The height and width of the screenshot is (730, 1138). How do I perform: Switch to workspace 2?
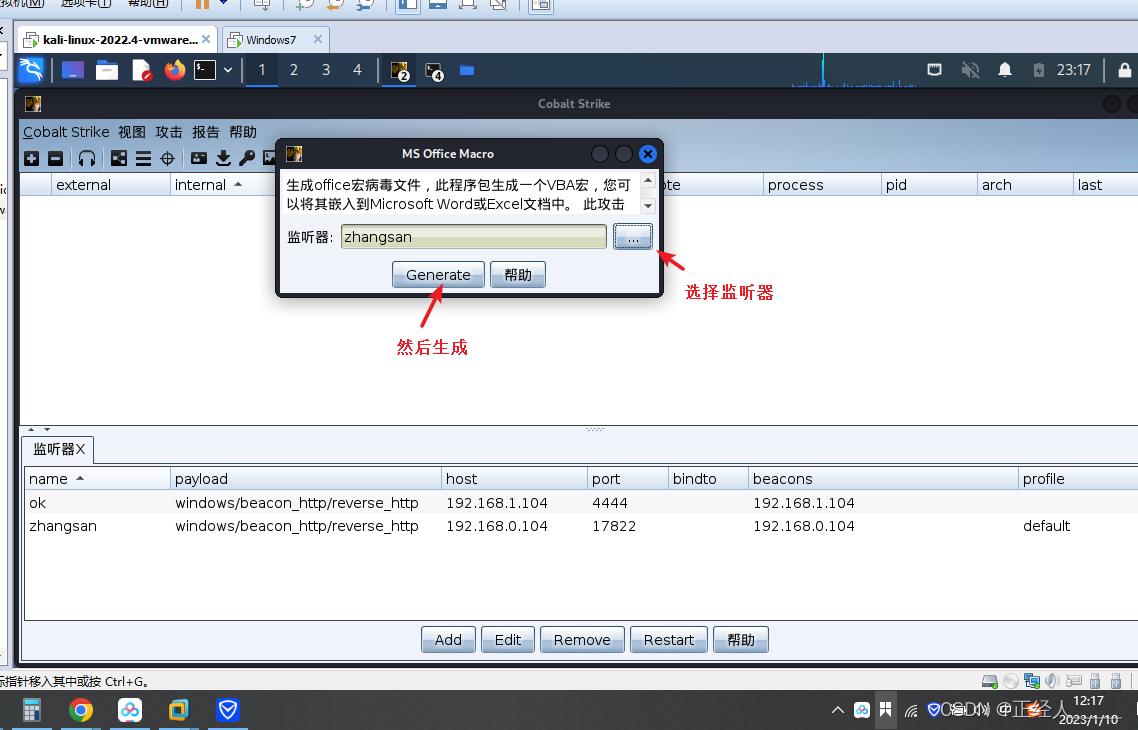click(293, 70)
